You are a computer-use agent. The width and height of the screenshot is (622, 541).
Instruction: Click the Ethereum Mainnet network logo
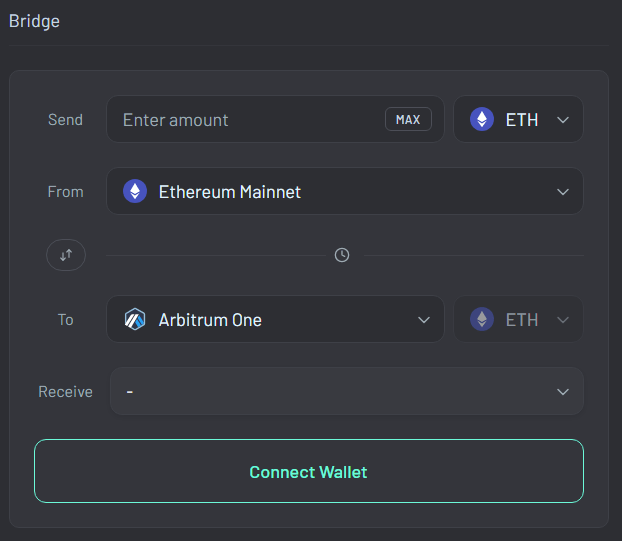pyautogui.click(x=135, y=191)
